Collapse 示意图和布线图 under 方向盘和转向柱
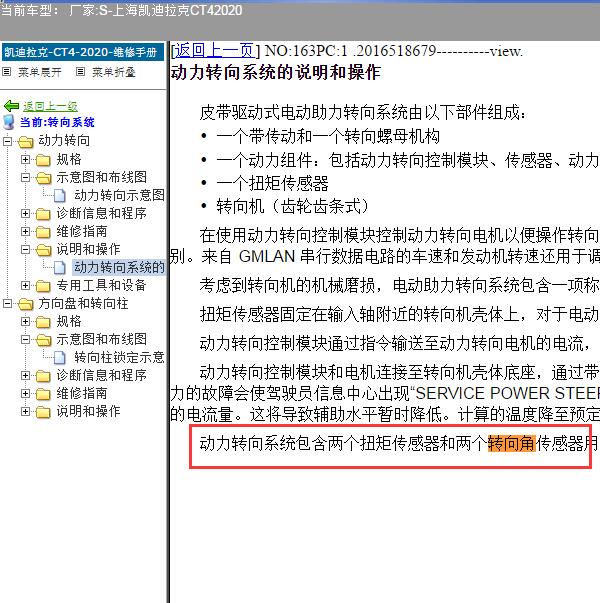 pyautogui.click(x=25, y=340)
